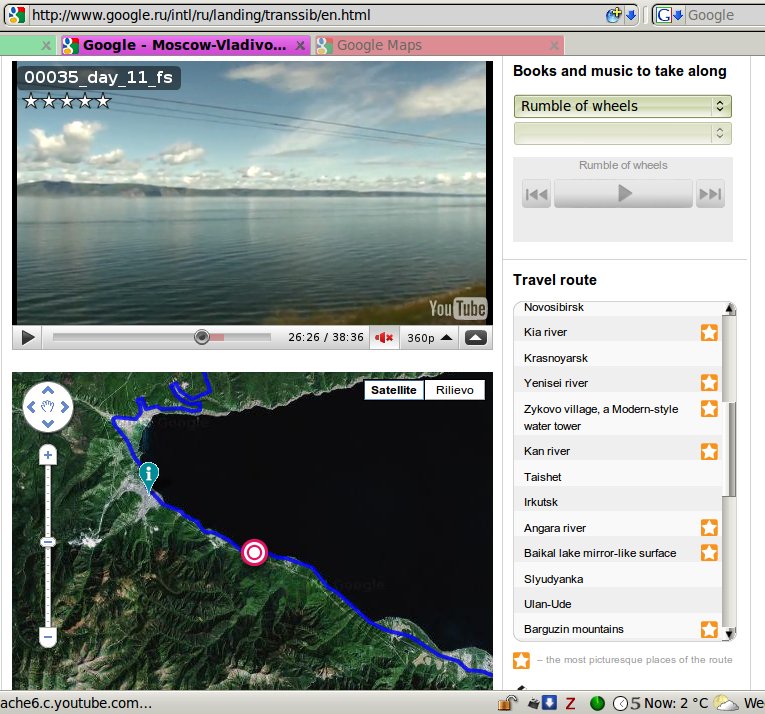This screenshot has height=714, width=765.
Task: Click route list scrollbar down arrow
Action: coord(729,634)
